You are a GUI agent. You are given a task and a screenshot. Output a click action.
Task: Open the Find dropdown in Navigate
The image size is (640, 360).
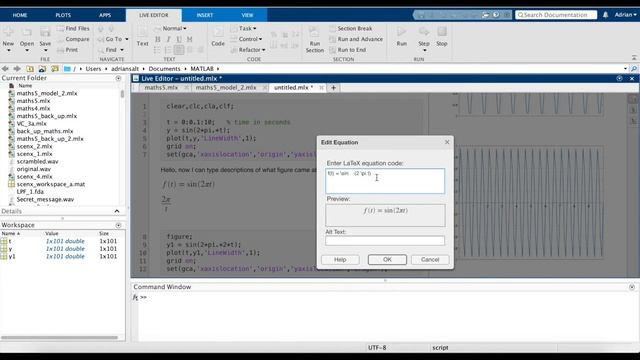tap(111, 50)
